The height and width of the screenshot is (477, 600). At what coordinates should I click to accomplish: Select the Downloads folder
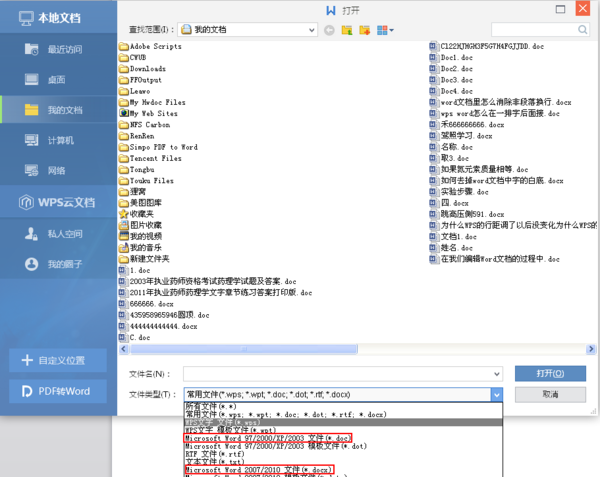tap(142, 69)
